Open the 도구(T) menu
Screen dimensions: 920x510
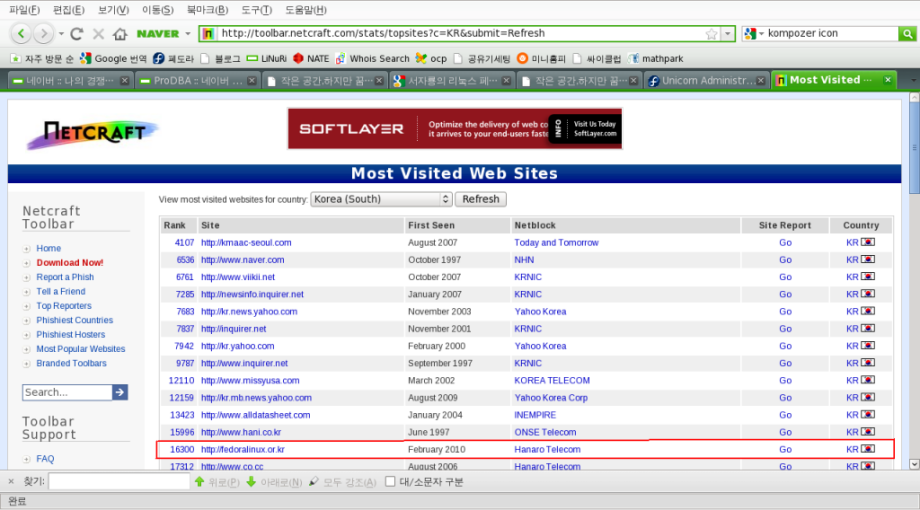click(256, 10)
